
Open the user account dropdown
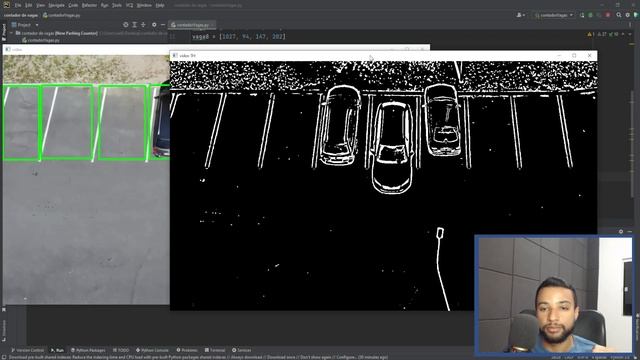(521, 15)
